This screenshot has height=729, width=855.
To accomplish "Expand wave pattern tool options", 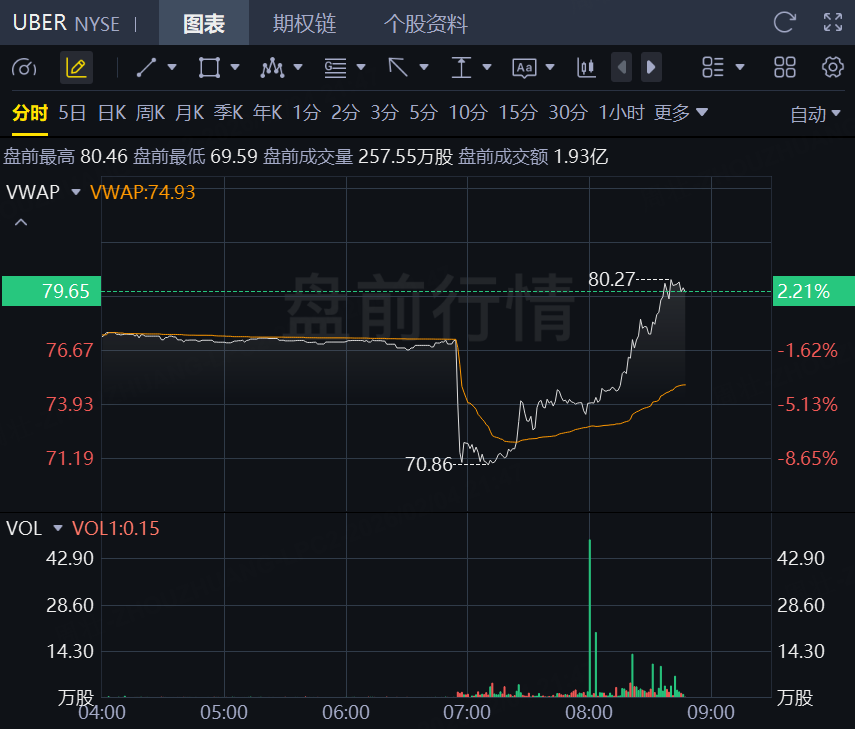I will [298, 67].
